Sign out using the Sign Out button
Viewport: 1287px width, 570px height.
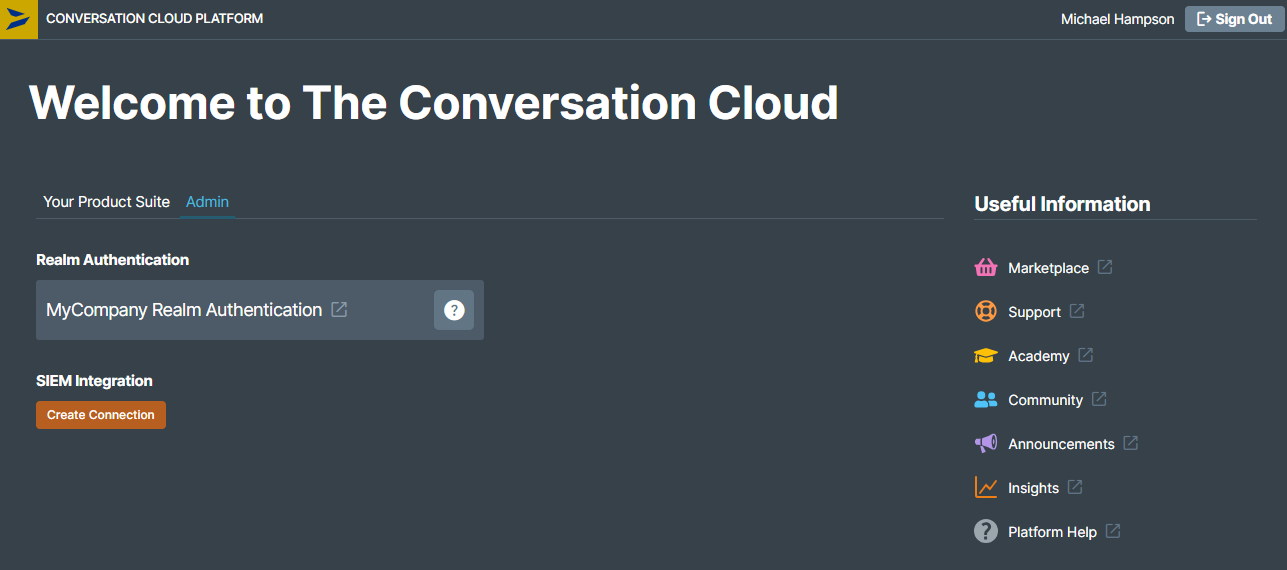[1234, 19]
